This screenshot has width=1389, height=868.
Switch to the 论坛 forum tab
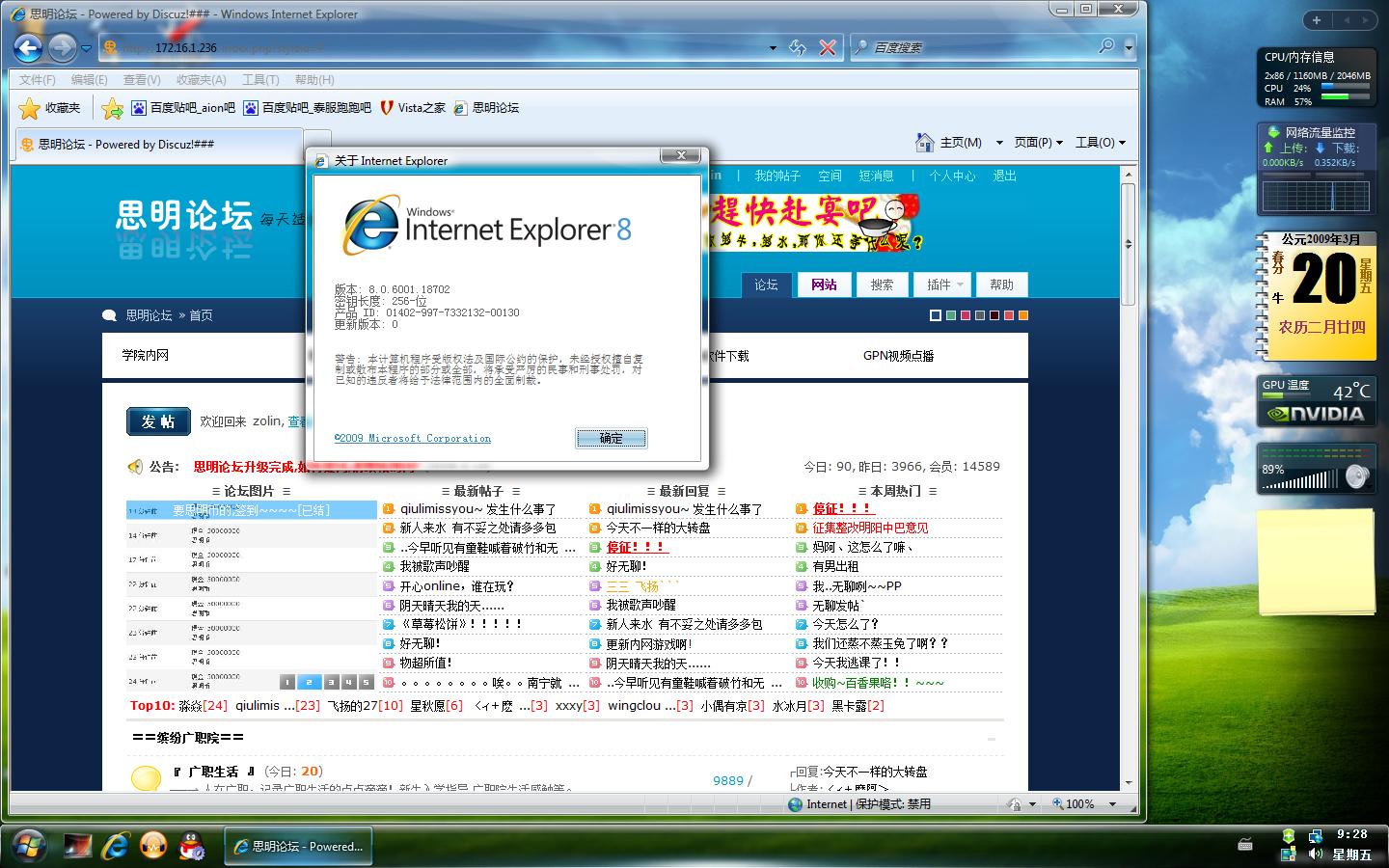(x=767, y=285)
